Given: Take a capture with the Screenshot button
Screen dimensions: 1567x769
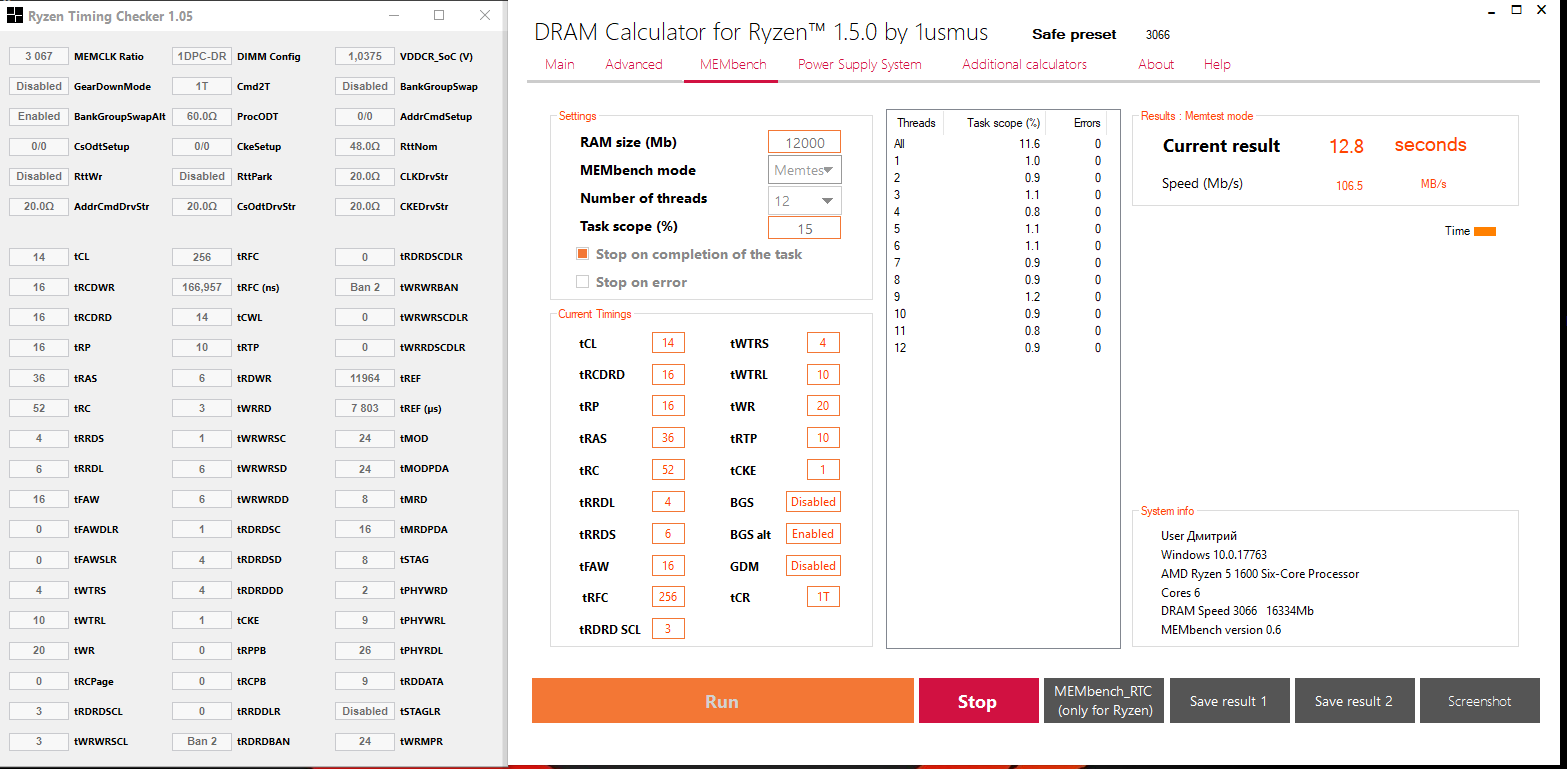Looking at the screenshot, I should coord(1480,701).
